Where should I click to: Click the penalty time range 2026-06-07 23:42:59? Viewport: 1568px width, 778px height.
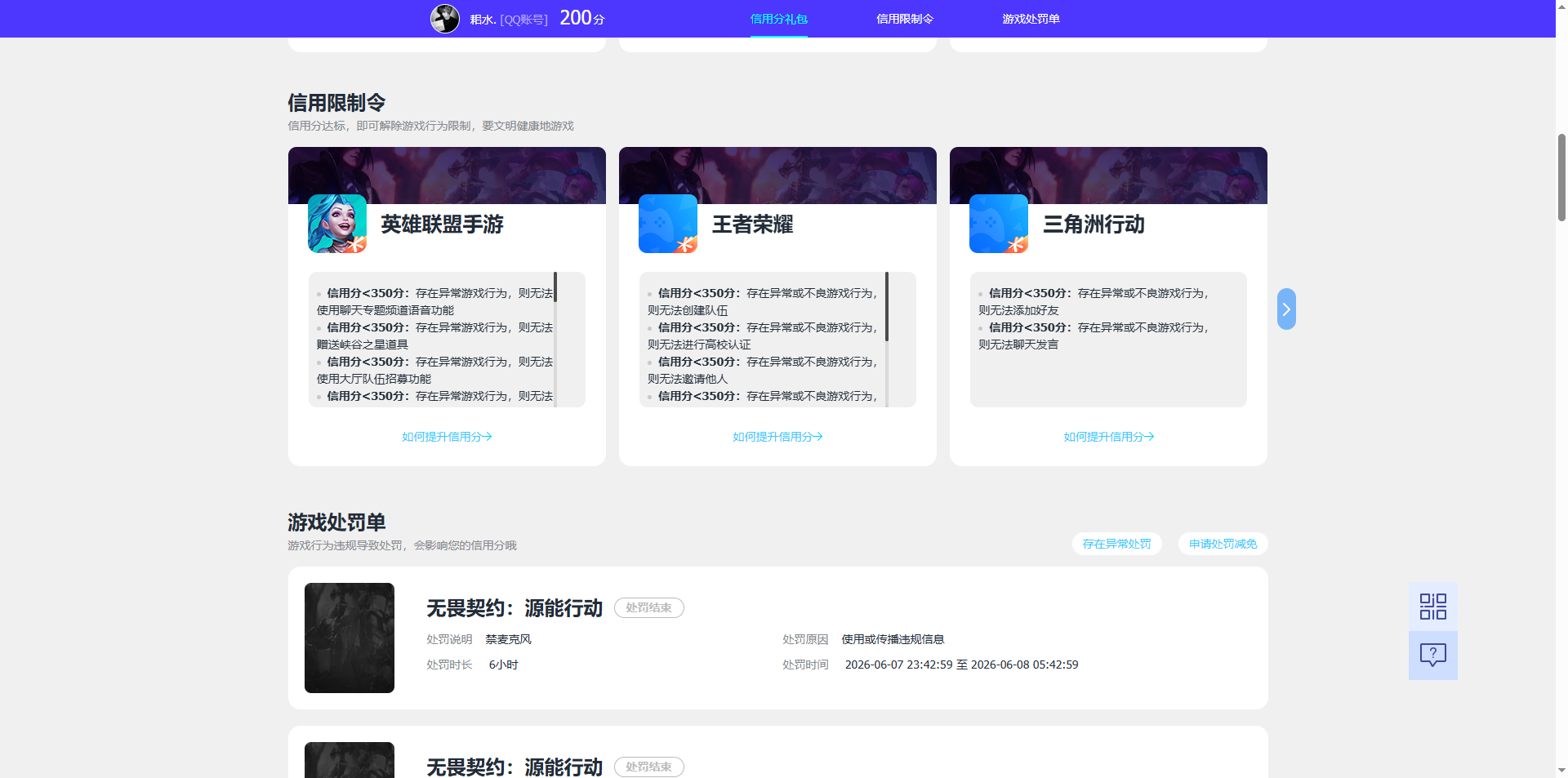[x=961, y=665]
